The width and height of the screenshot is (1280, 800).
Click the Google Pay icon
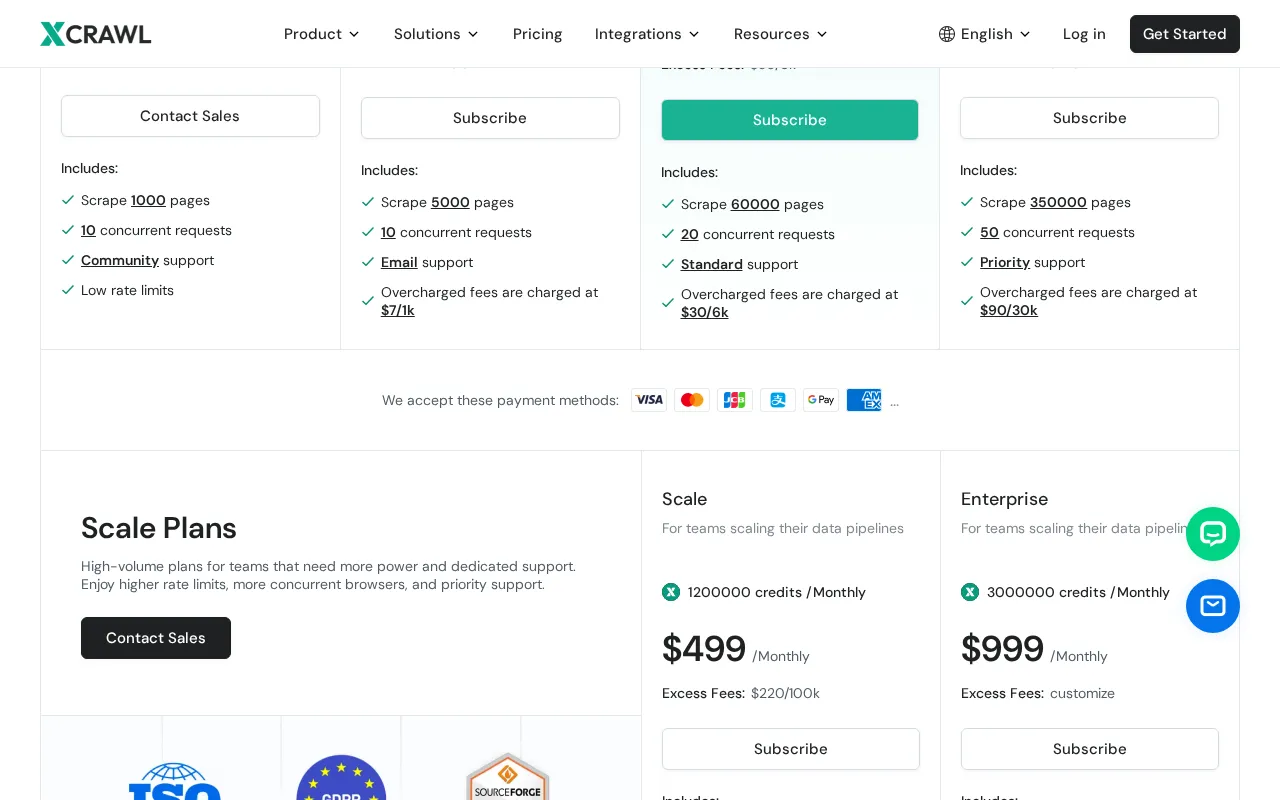tap(821, 400)
